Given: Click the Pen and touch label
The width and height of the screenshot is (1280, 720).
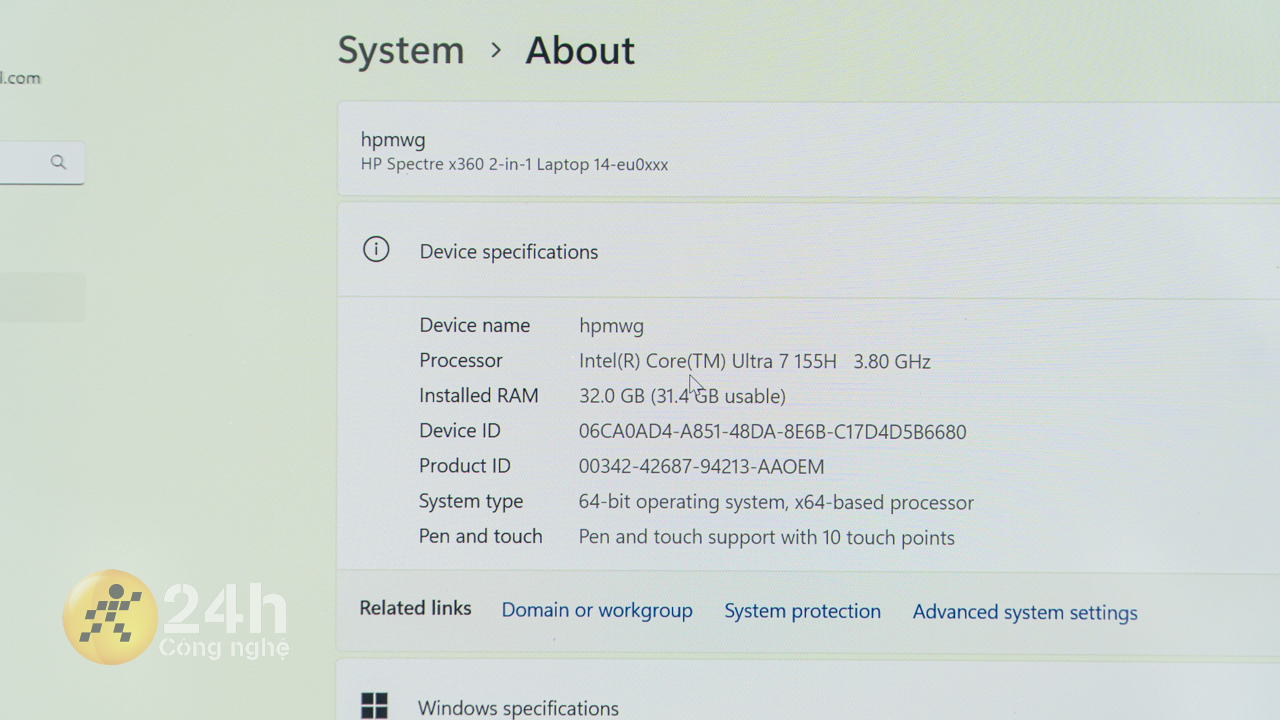Looking at the screenshot, I should coord(481,536).
